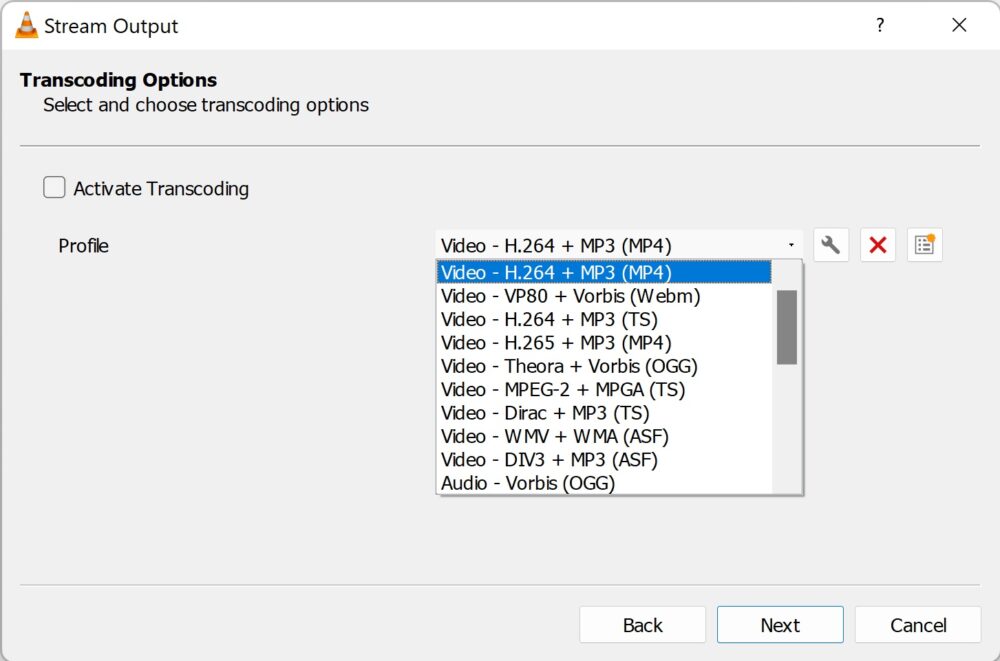Delete the current profile with the red X
This screenshot has height=661, width=1000.
[877, 244]
